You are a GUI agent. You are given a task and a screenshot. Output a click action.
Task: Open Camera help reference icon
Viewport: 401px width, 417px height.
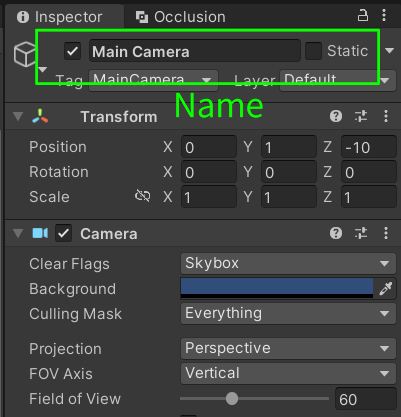click(x=336, y=233)
